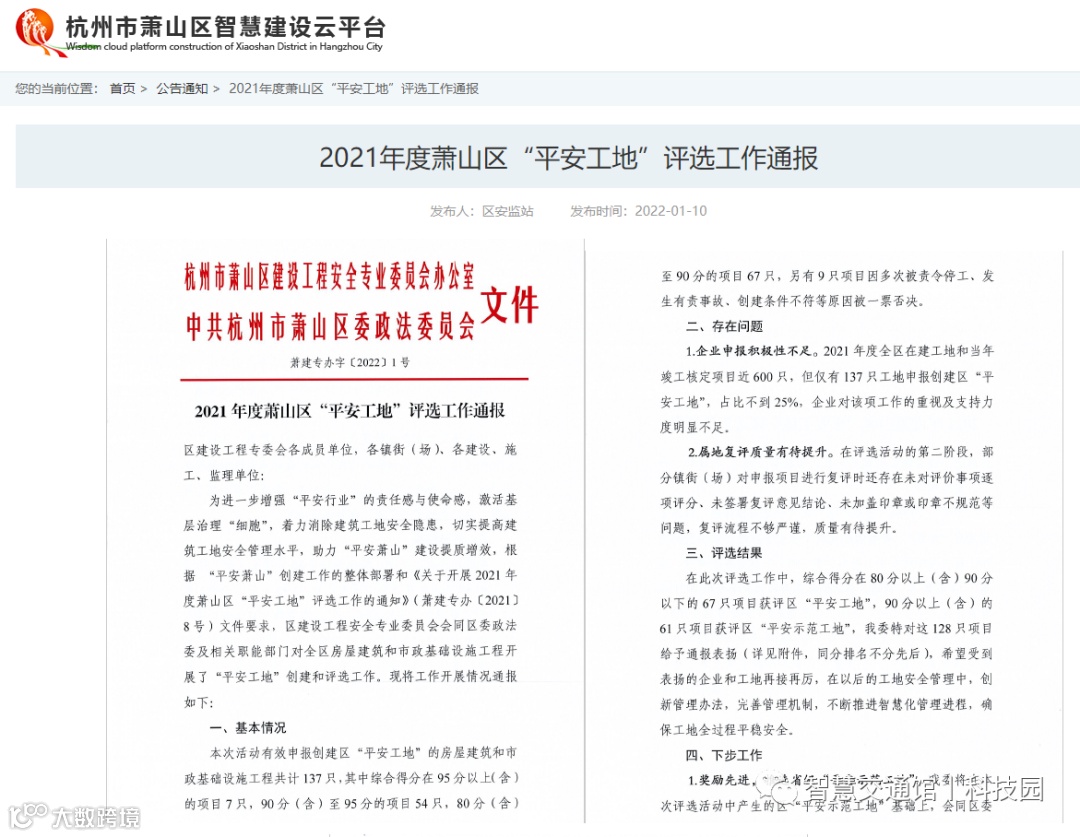Click breadcrumb text 2021年度萧山区"平安工地"评选工作通报
The height and width of the screenshot is (837, 1080).
tap(353, 89)
